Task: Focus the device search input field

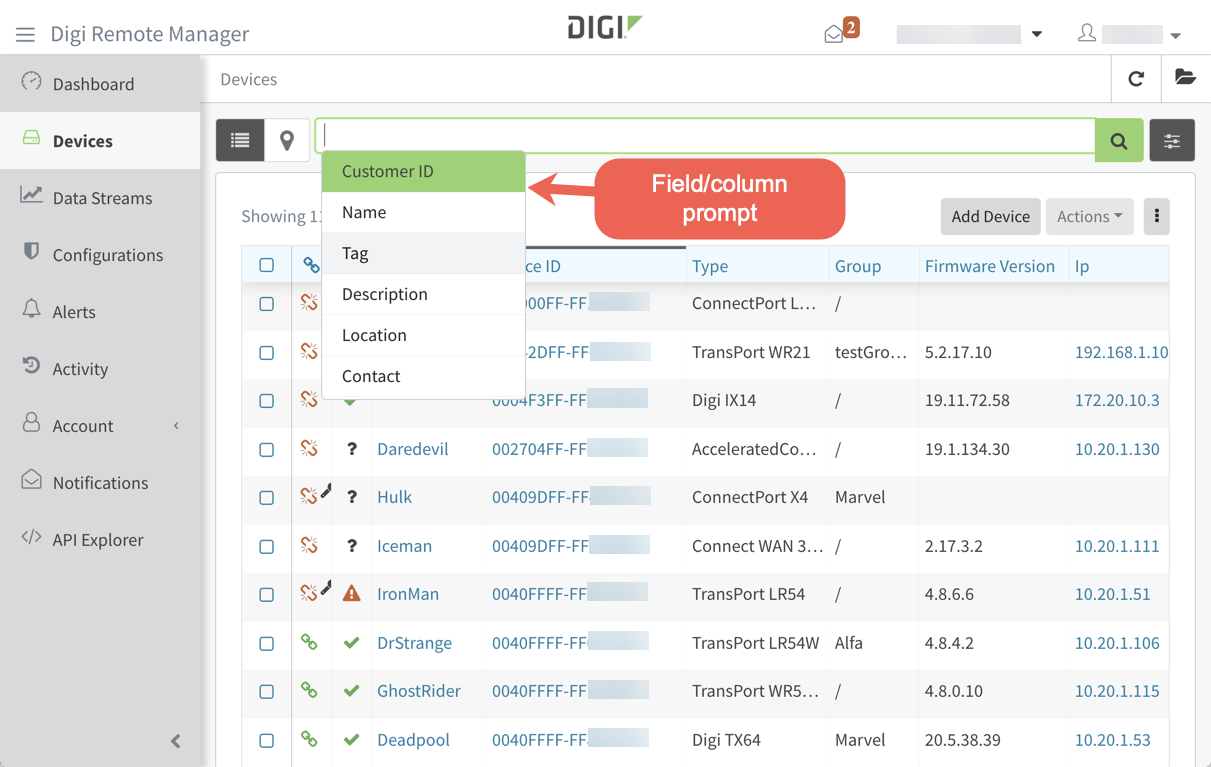Action: [706, 137]
